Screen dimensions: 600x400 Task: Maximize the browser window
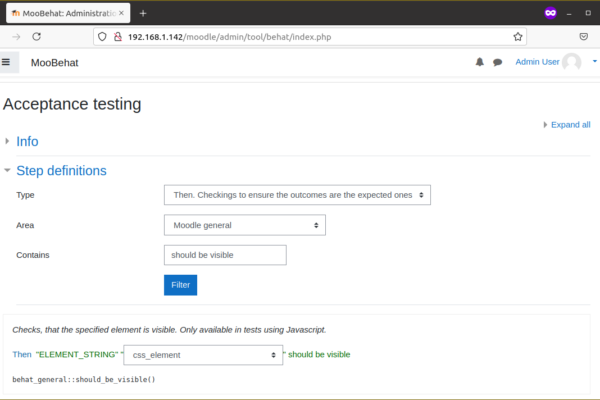click(588, 13)
